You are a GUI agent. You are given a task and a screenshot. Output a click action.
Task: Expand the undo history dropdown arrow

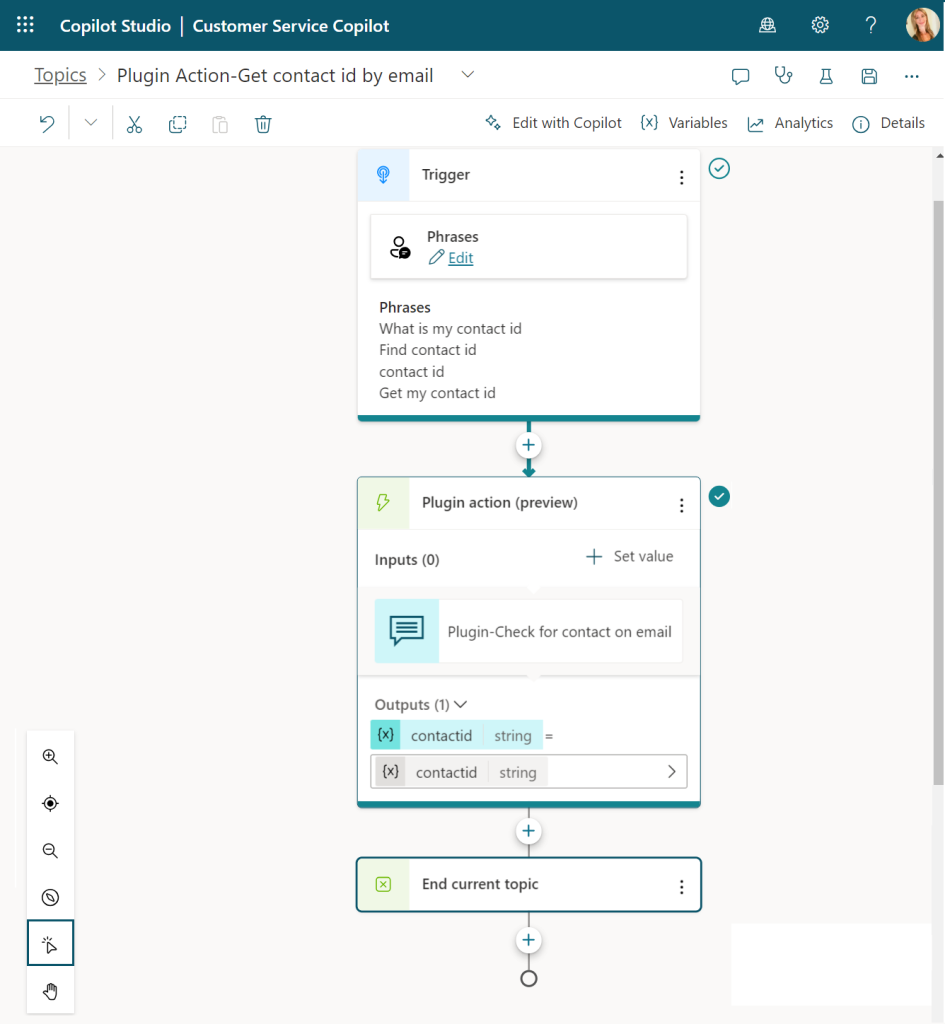coord(91,123)
